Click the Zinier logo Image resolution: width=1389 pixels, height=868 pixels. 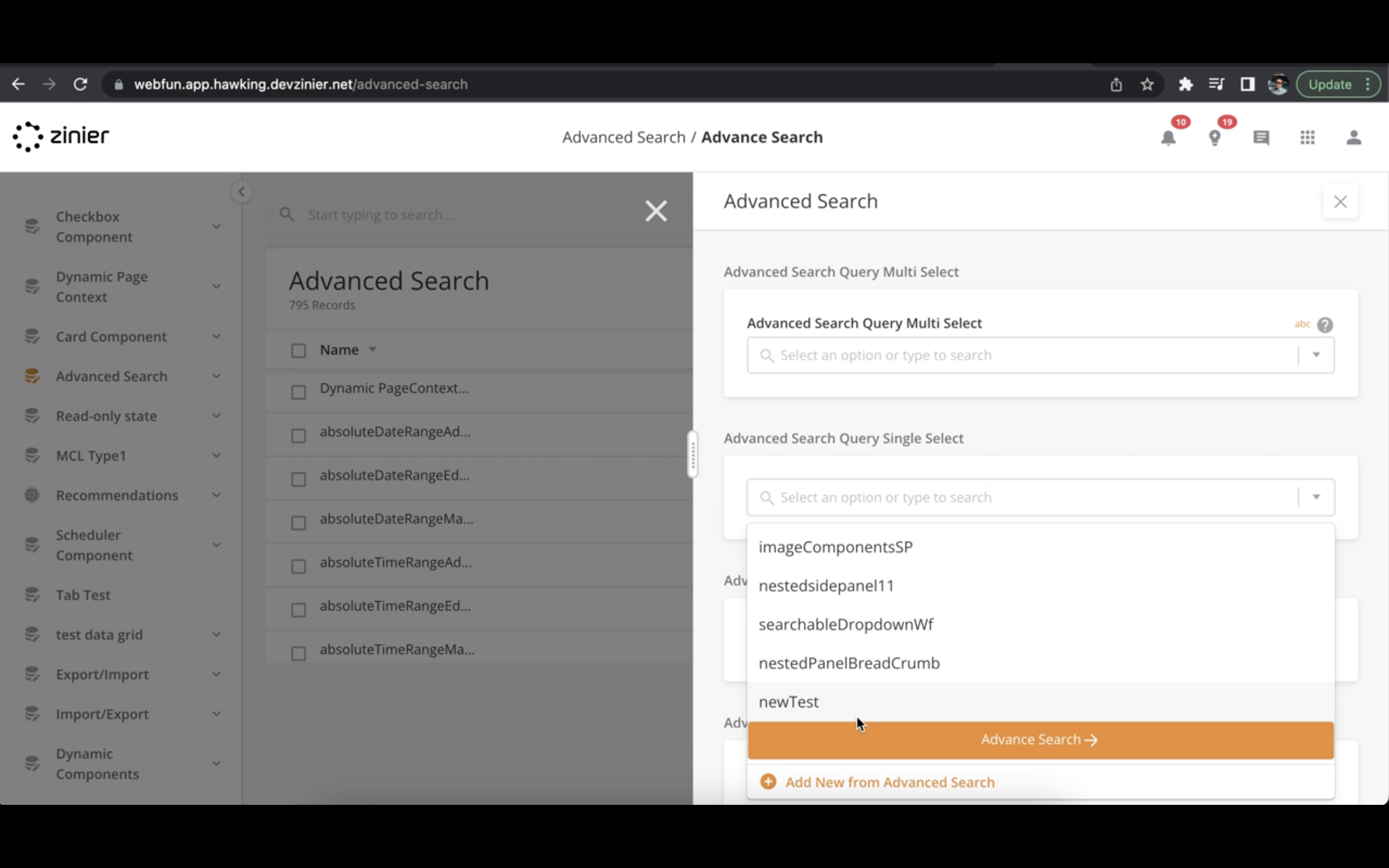(61, 137)
